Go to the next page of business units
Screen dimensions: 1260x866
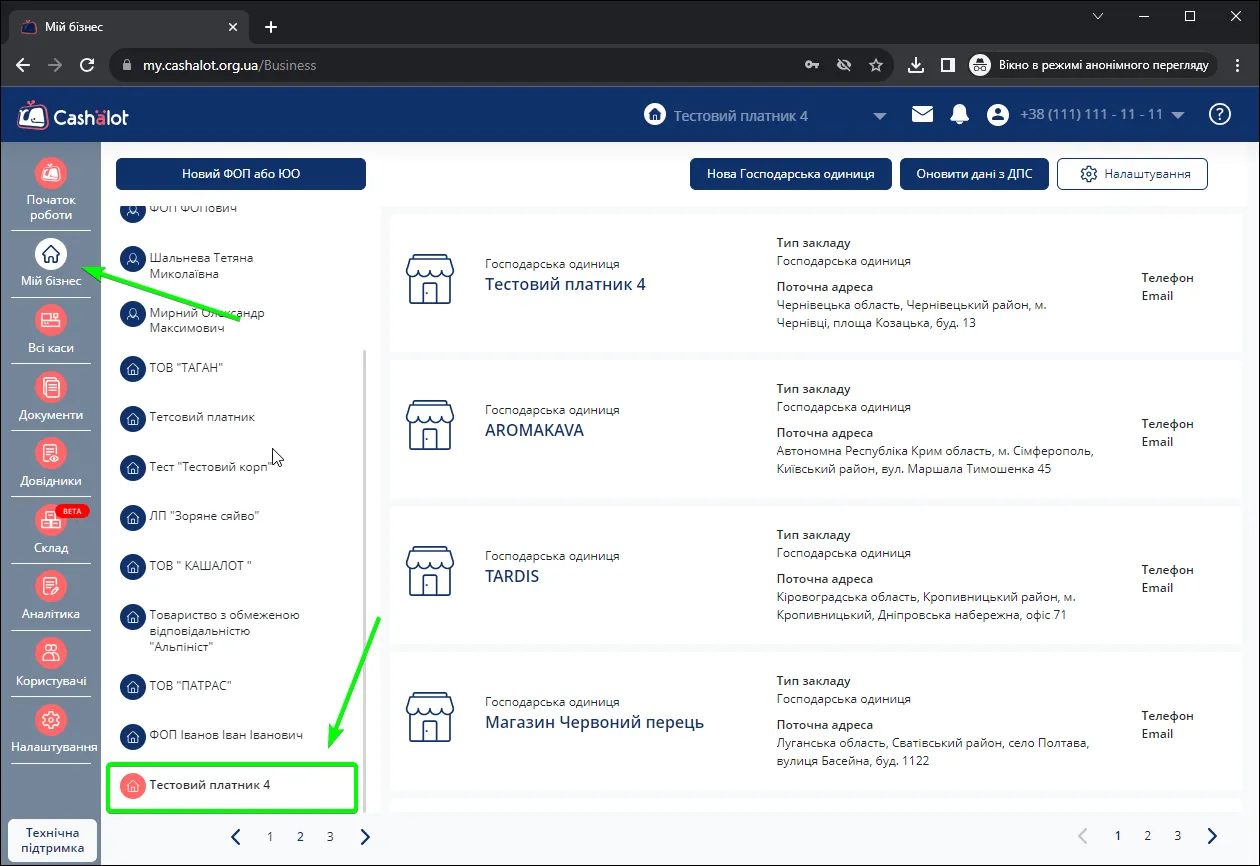(1212, 836)
